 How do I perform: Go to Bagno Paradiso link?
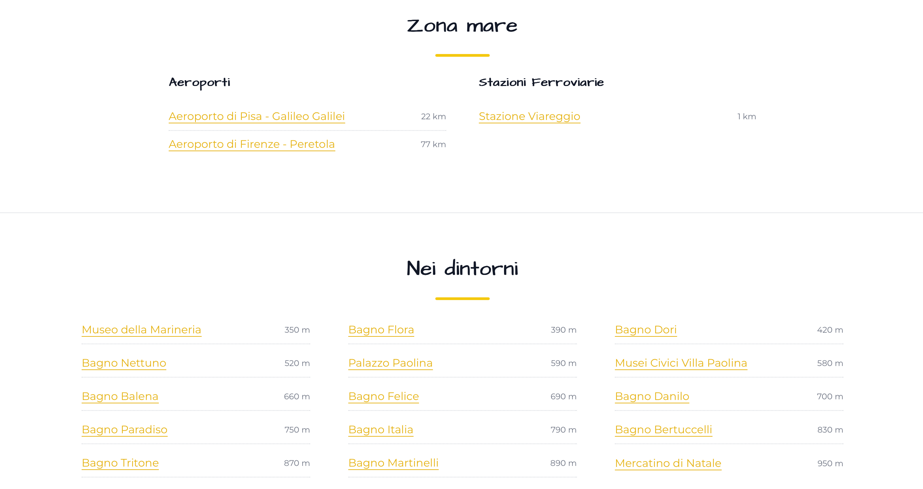124,430
